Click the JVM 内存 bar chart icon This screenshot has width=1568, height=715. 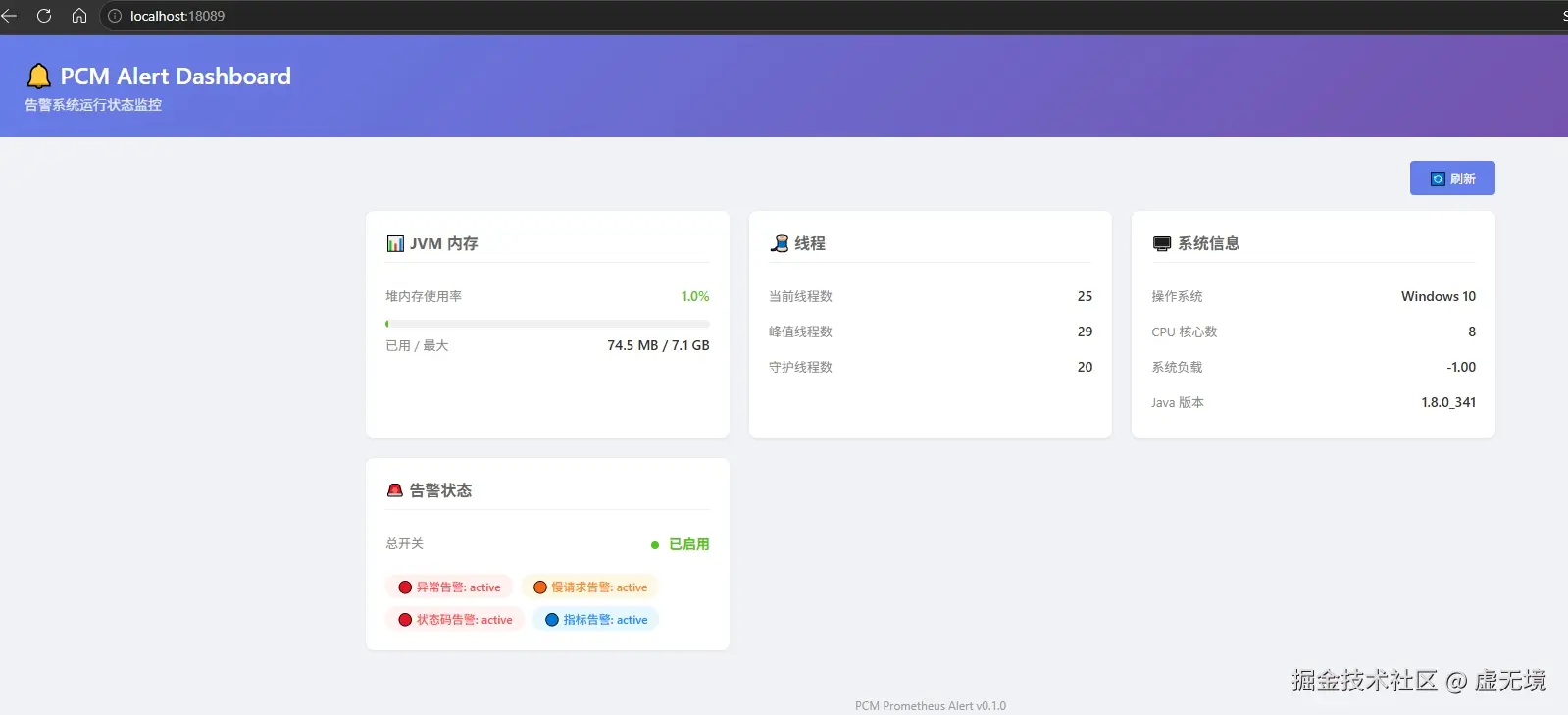395,243
